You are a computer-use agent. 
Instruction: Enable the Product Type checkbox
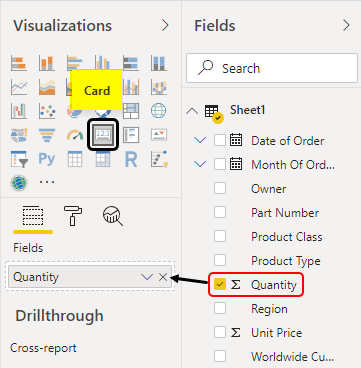click(220, 260)
